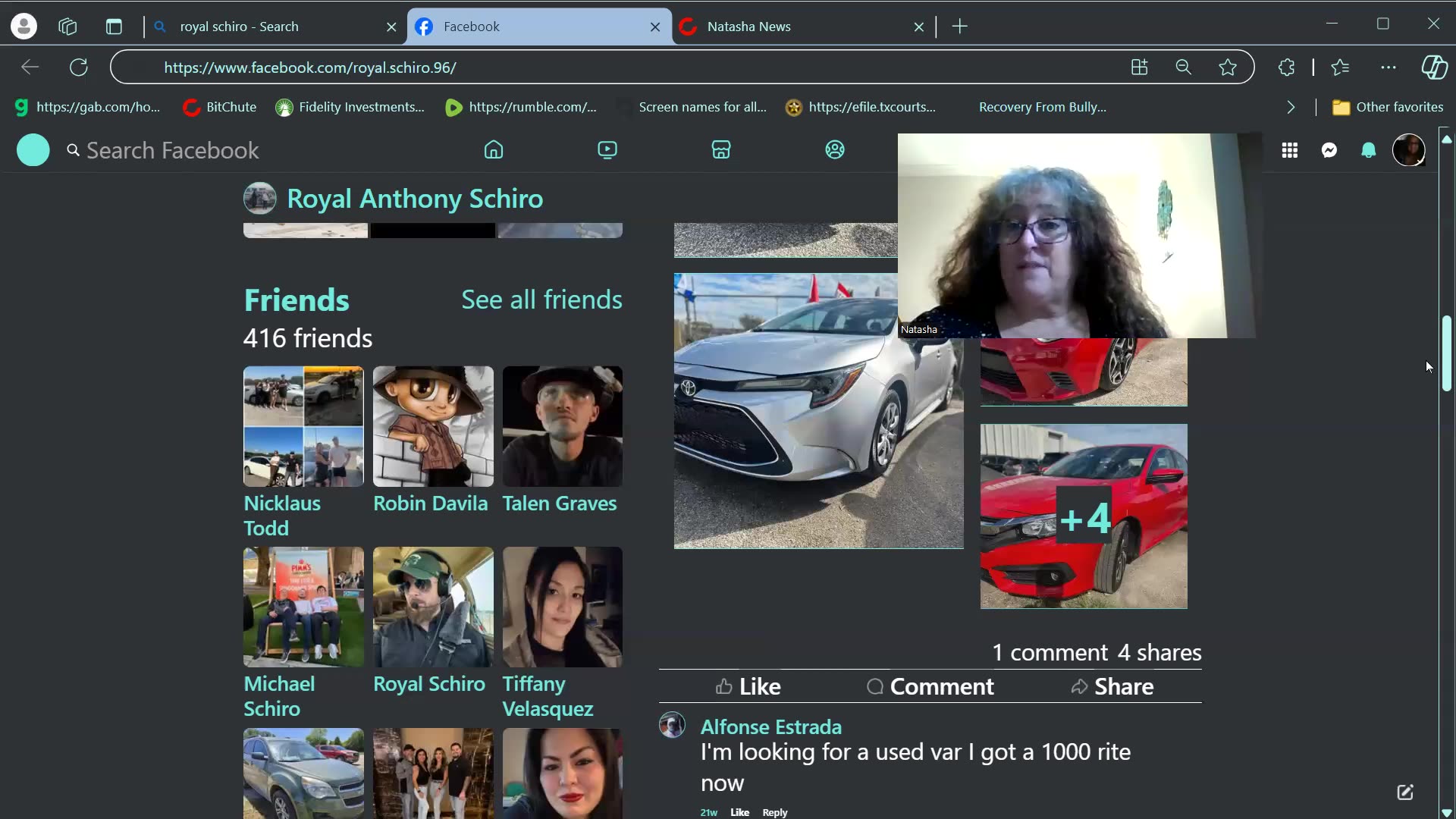1456x819 pixels.
Task: Open browser settings ellipsis menu
Action: (1389, 67)
